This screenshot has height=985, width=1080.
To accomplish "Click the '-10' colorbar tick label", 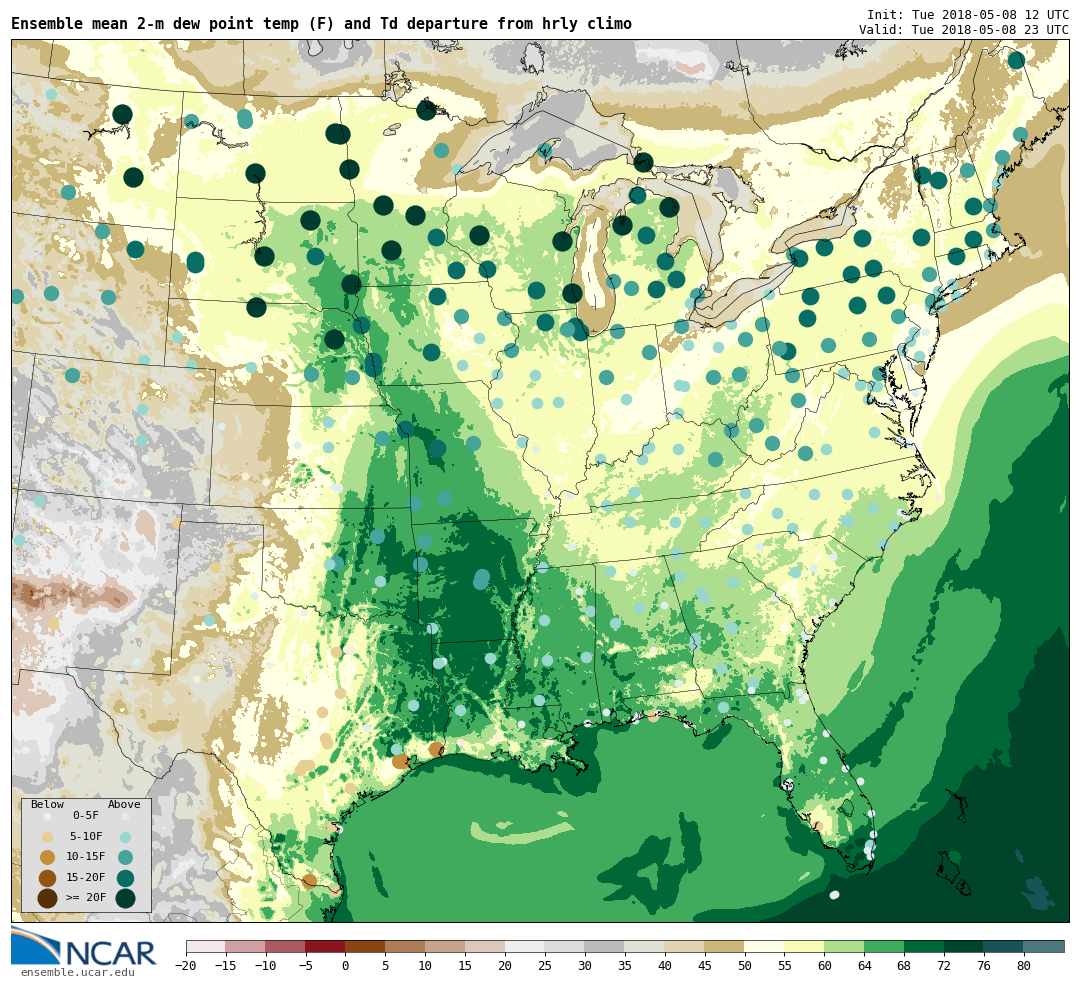I will point(266,966).
